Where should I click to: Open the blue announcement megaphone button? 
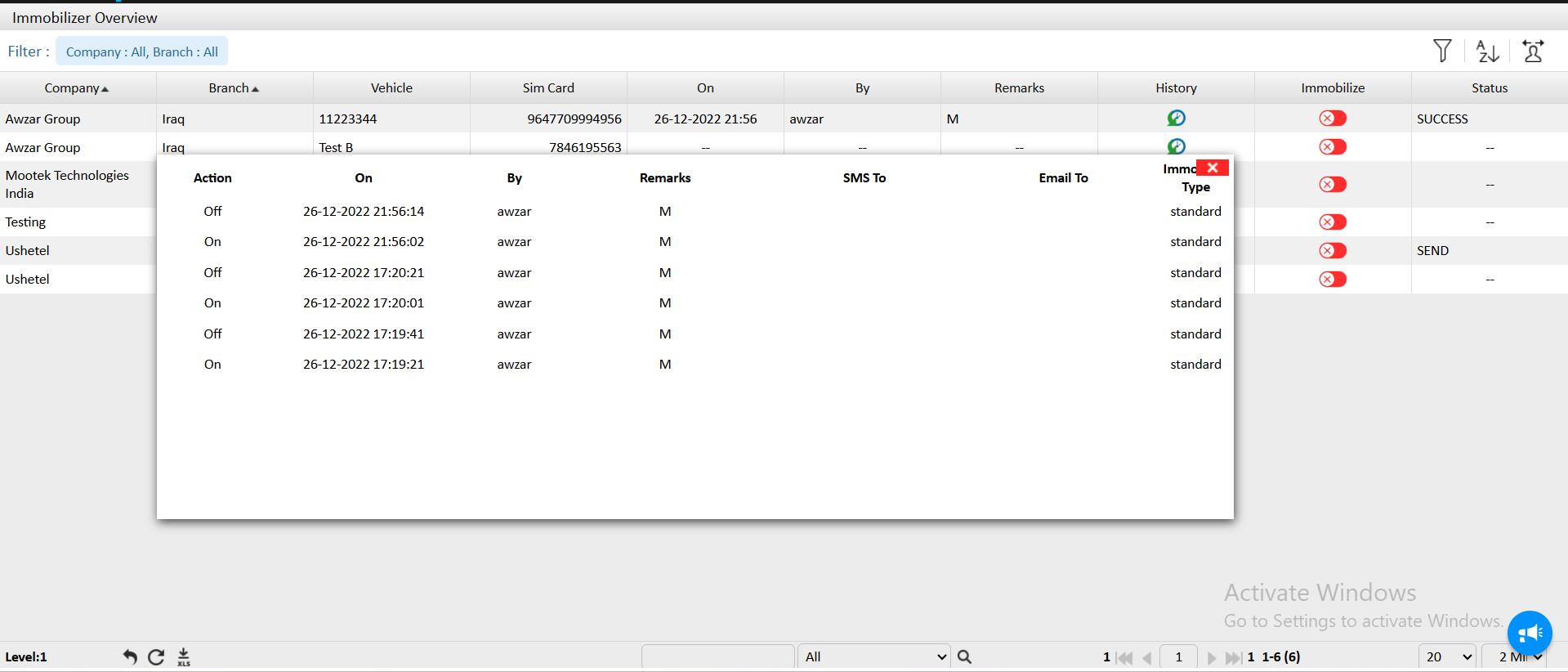(1529, 633)
